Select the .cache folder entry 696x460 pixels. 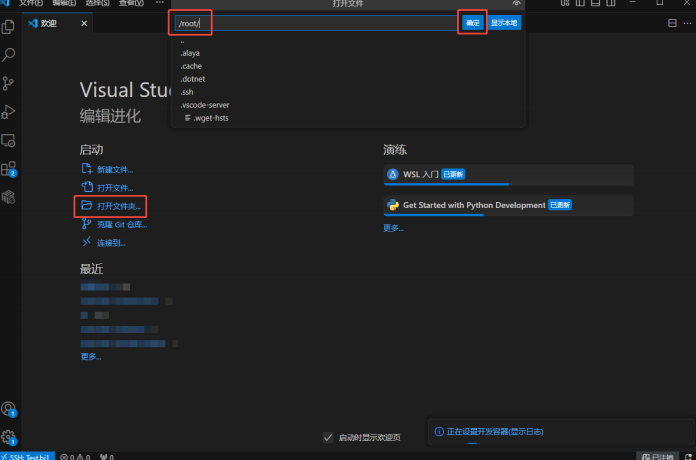(348, 66)
